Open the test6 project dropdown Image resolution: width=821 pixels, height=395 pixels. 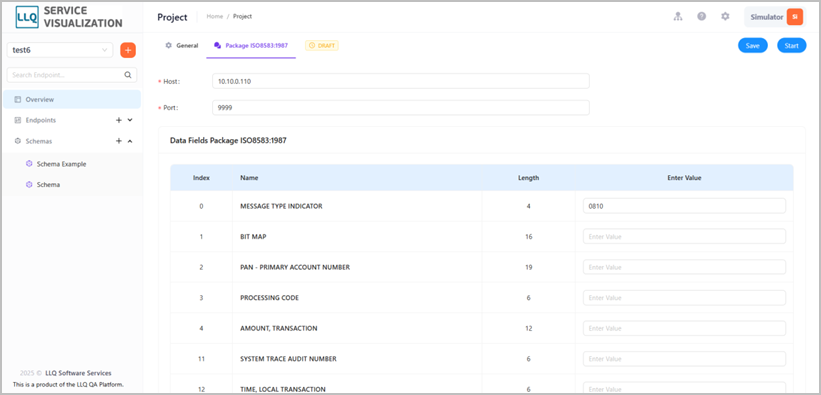tap(60, 50)
